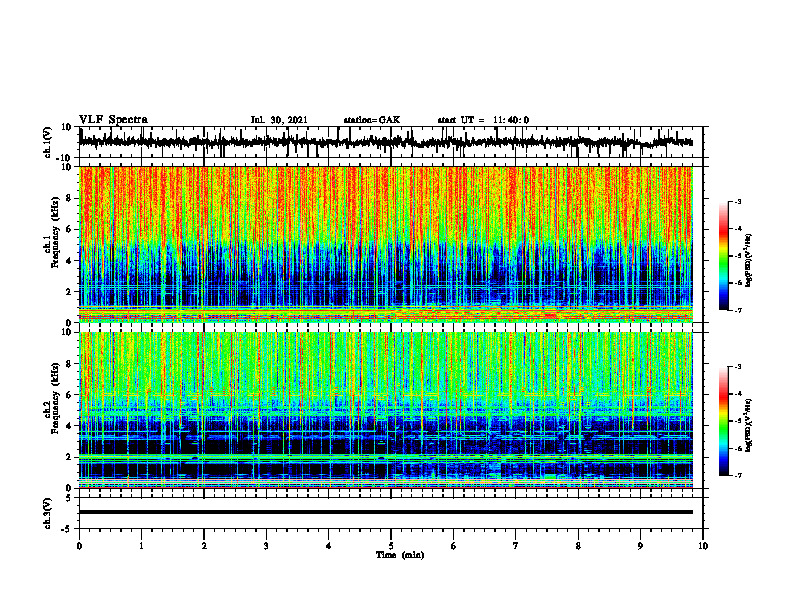Click the "VLF Spectra" title text

coord(113,120)
